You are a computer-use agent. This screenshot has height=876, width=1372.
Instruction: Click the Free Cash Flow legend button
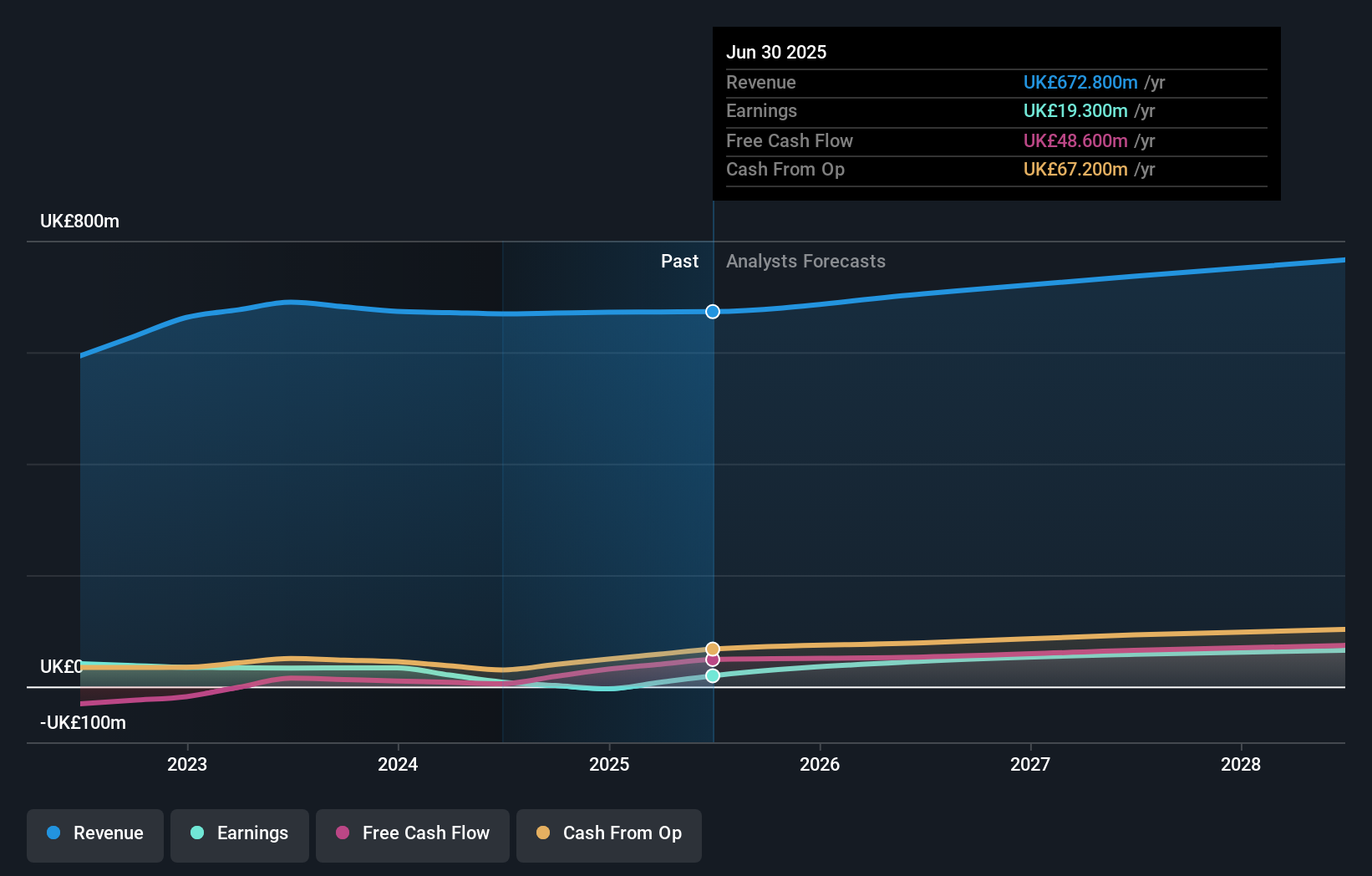click(x=413, y=833)
